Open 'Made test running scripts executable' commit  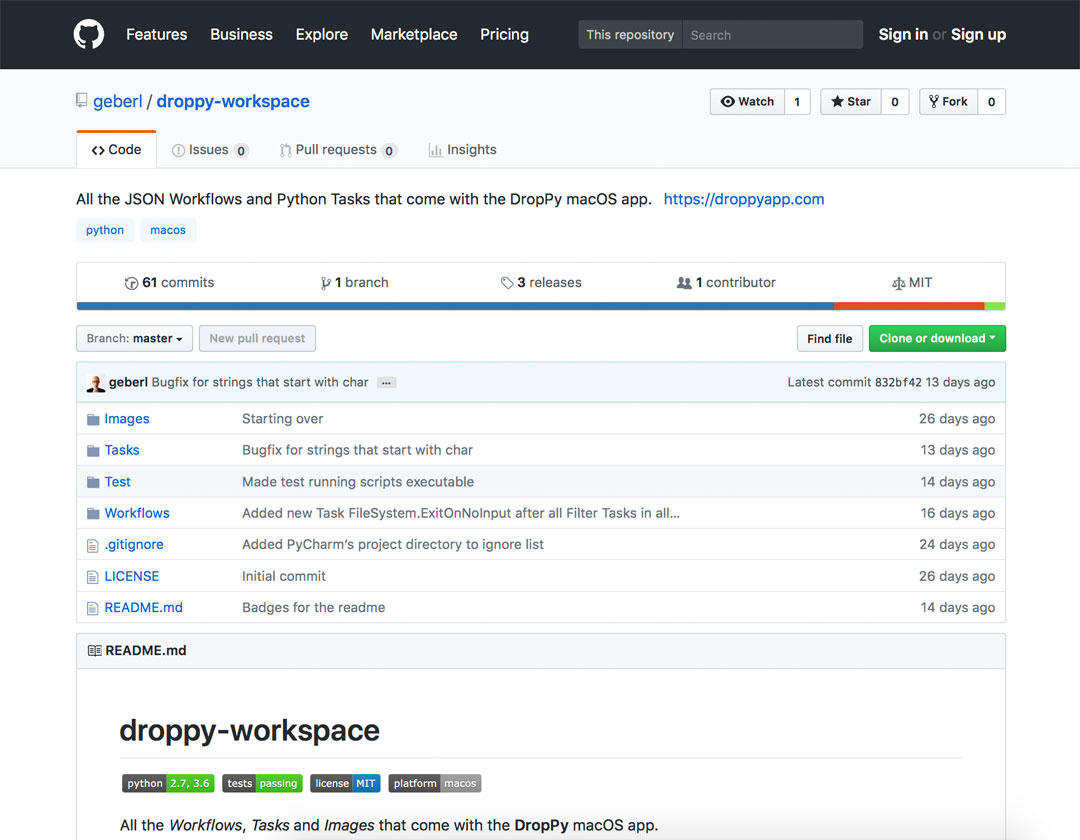358,482
